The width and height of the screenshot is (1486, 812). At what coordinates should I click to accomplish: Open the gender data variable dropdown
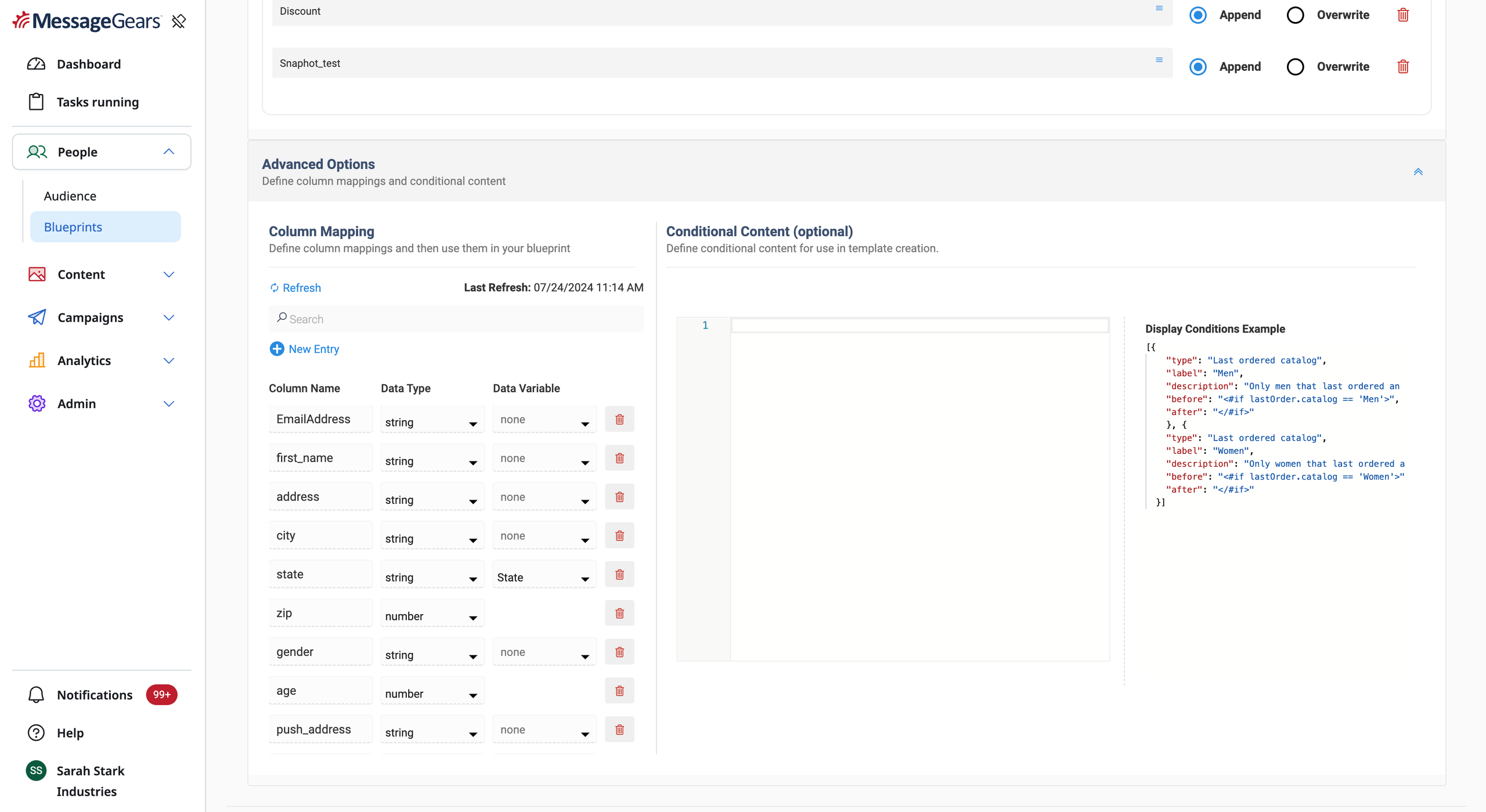(544, 652)
